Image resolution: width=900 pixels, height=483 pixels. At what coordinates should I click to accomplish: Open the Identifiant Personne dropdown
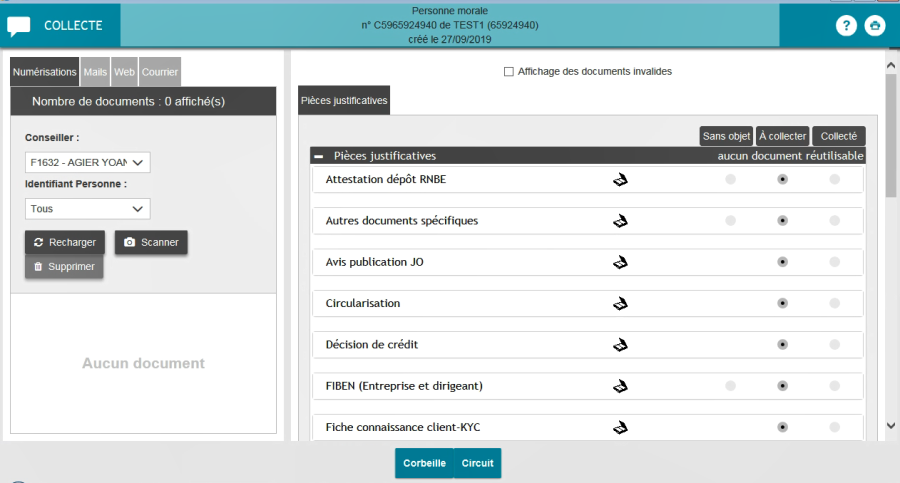87,209
